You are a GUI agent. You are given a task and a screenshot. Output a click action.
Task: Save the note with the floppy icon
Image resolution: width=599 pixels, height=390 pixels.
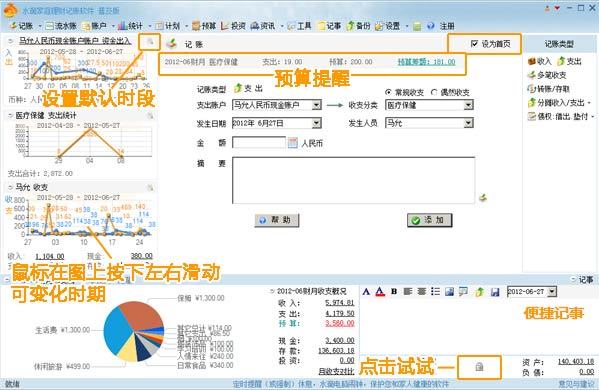click(495, 292)
